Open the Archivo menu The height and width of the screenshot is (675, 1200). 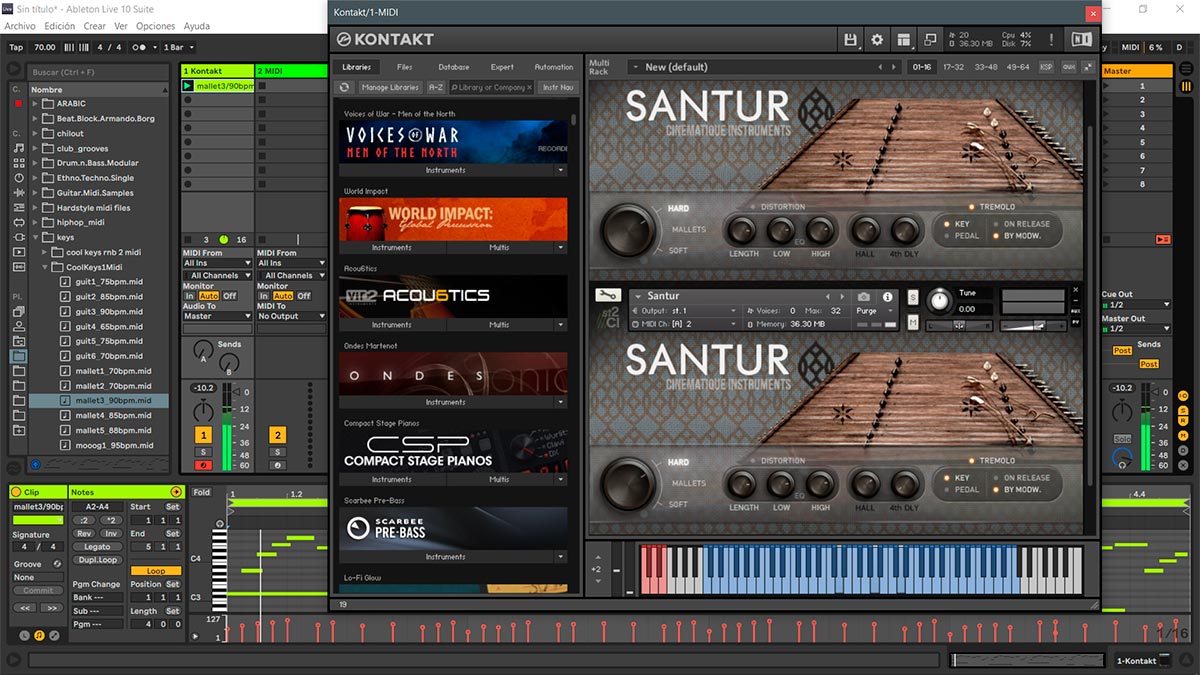pos(20,26)
